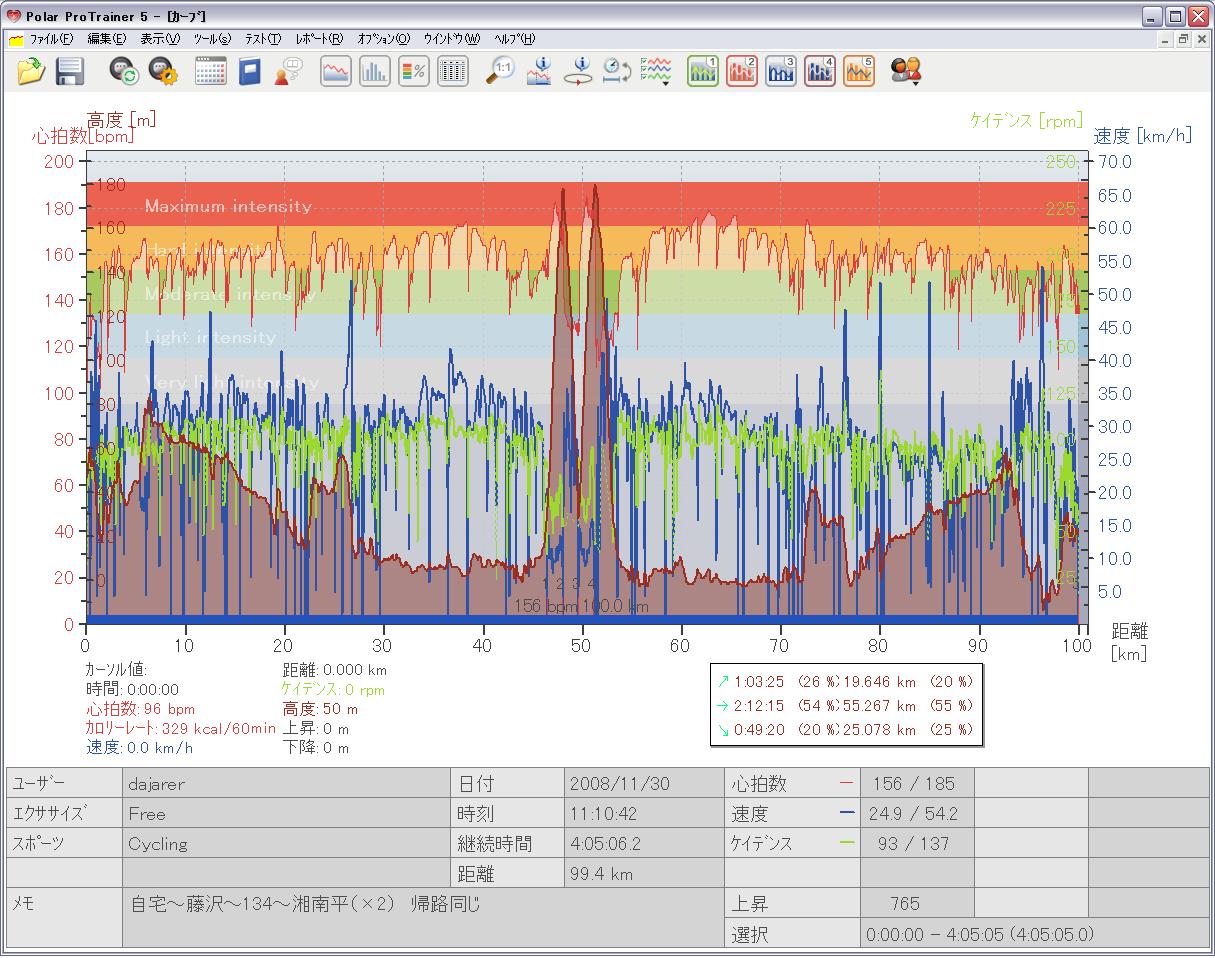Select the red graph preset 2 icon
The height and width of the screenshot is (958, 1215).
(742, 71)
